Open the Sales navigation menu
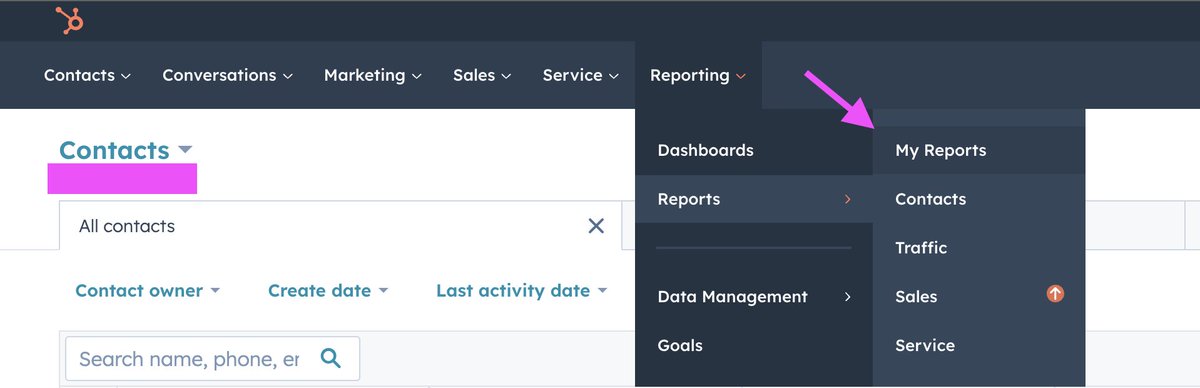Image resolution: width=1200 pixels, height=388 pixels. [482, 75]
